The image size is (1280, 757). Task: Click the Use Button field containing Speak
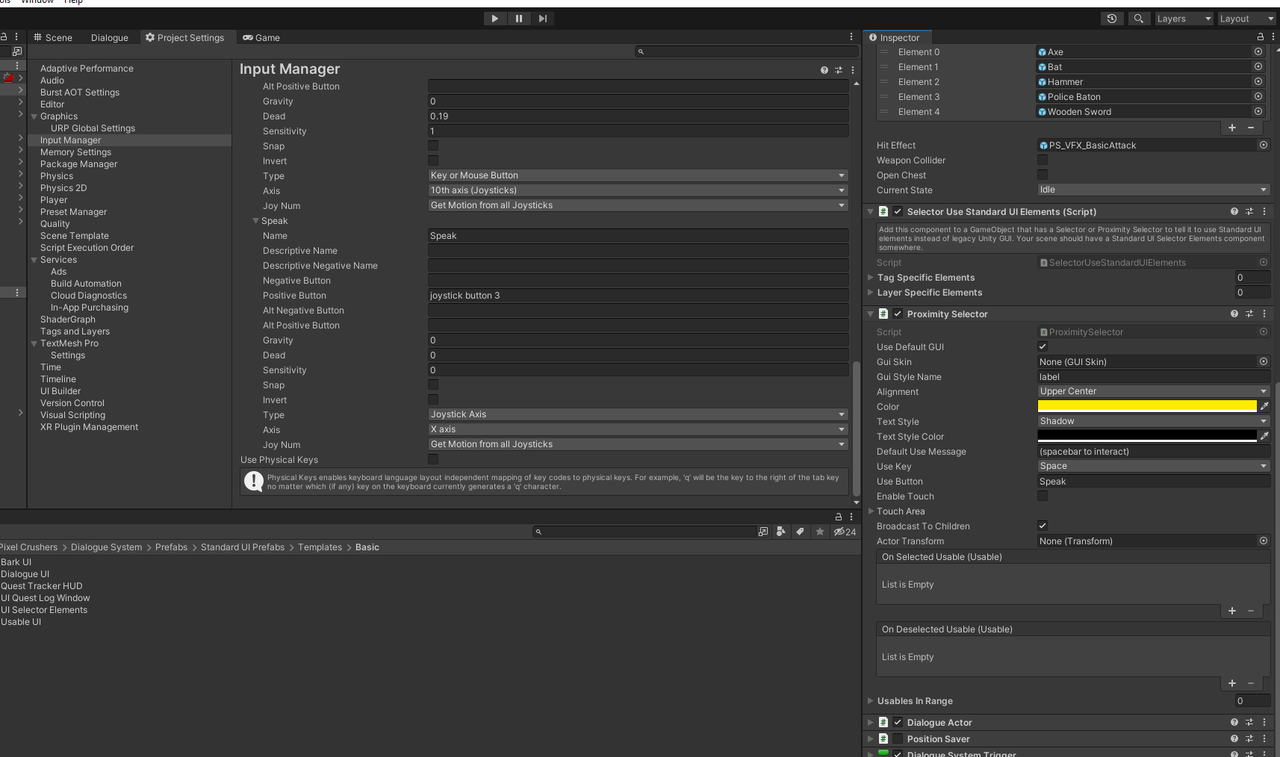tap(1153, 481)
